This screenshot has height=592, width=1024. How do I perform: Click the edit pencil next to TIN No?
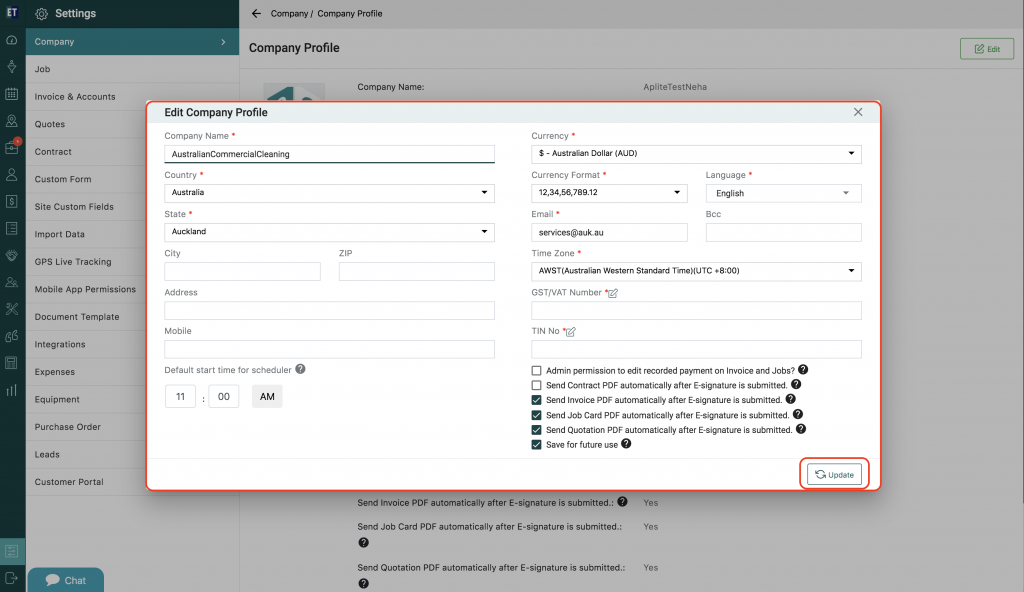click(x=570, y=332)
